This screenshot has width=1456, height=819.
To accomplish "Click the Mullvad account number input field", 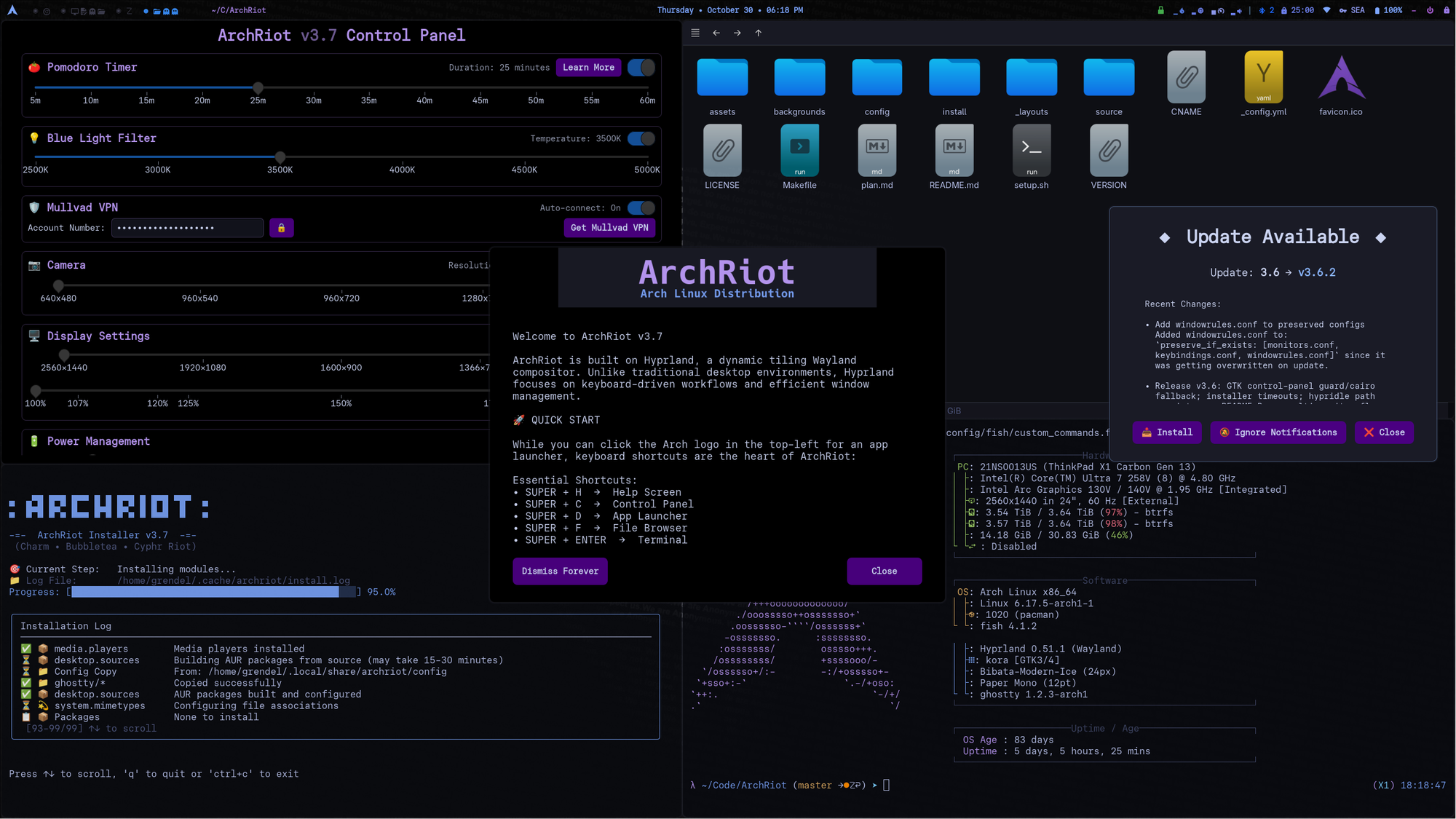I will [187, 228].
